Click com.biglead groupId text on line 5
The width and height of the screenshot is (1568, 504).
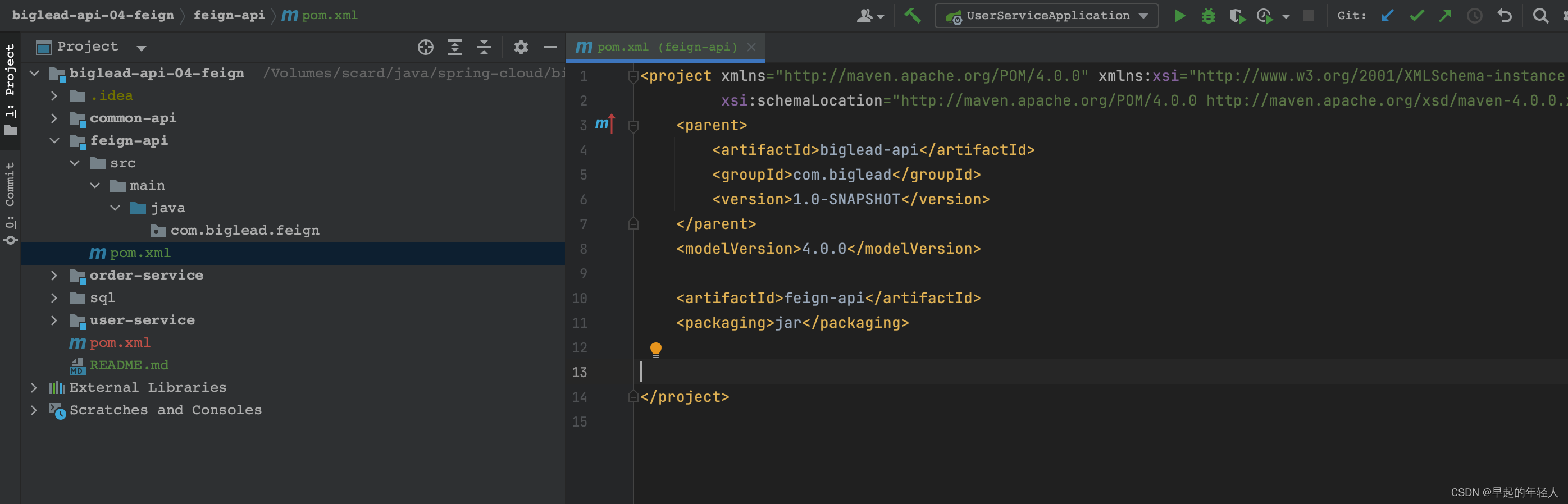click(842, 175)
